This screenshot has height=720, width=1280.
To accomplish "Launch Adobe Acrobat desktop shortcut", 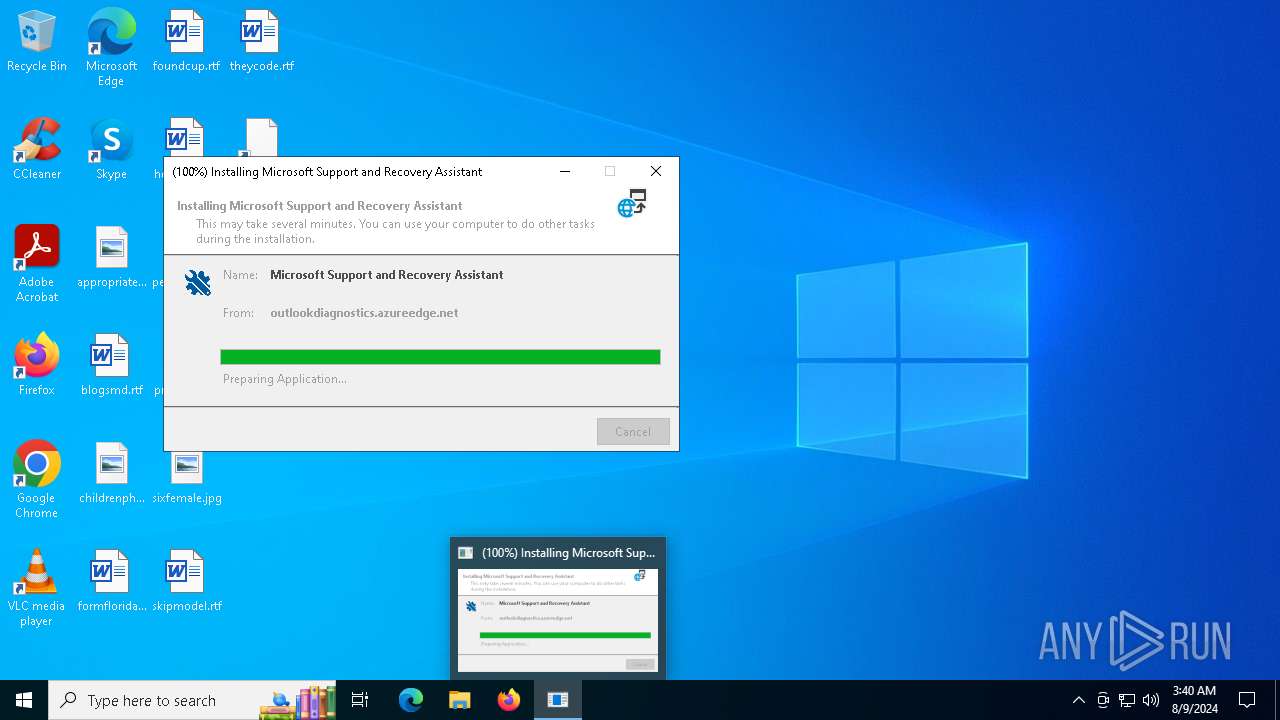I will tap(37, 263).
